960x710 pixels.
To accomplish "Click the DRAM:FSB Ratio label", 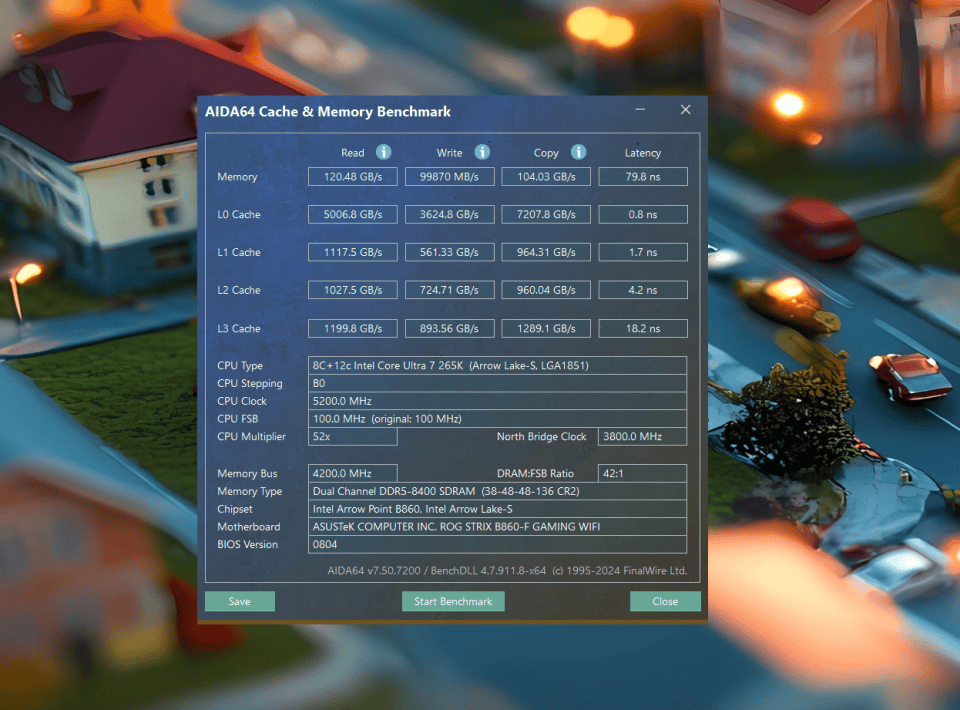I will point(535,473).
